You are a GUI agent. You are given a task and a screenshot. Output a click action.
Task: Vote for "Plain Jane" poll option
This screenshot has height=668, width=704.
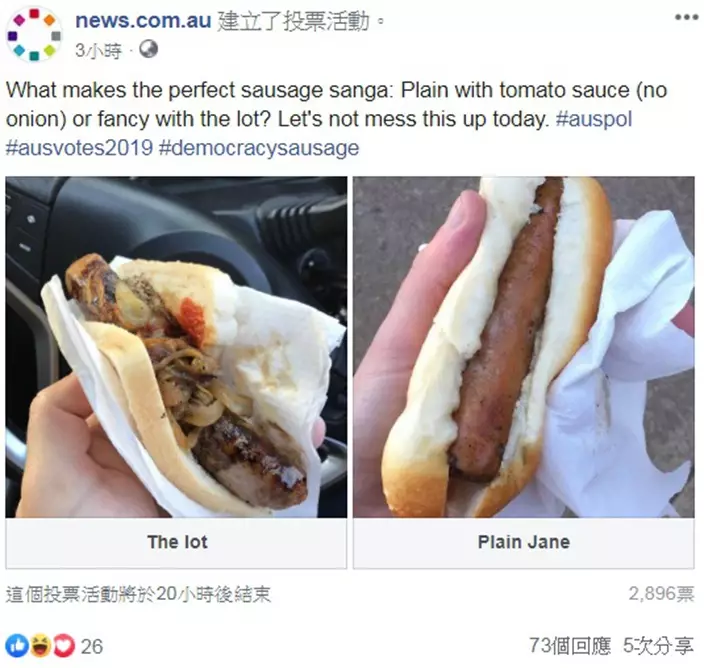(524, 542)
